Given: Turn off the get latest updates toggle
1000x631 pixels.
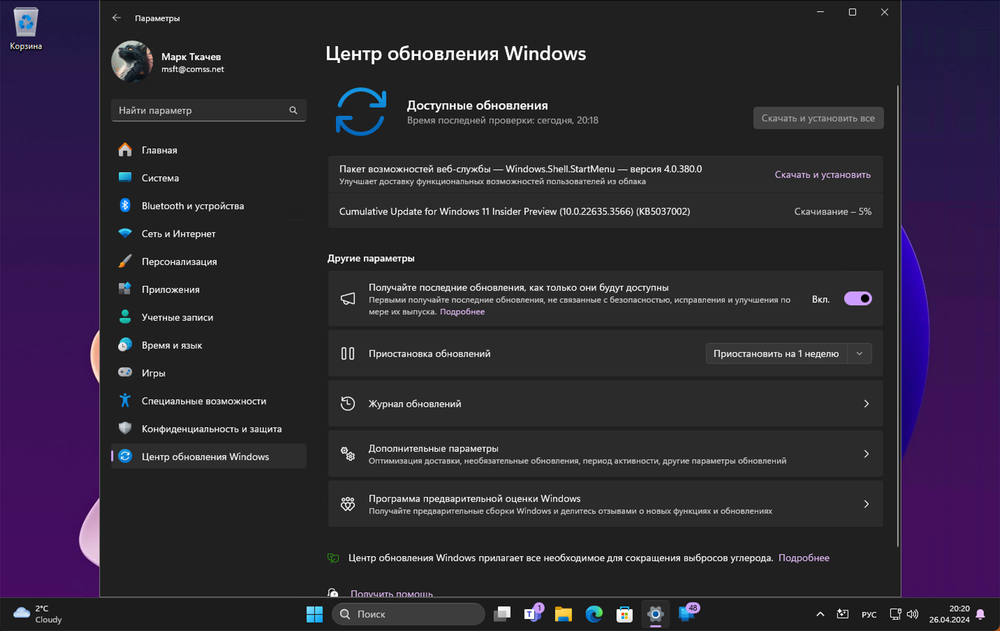Looking at the screenshot, I should click(857, 299).
